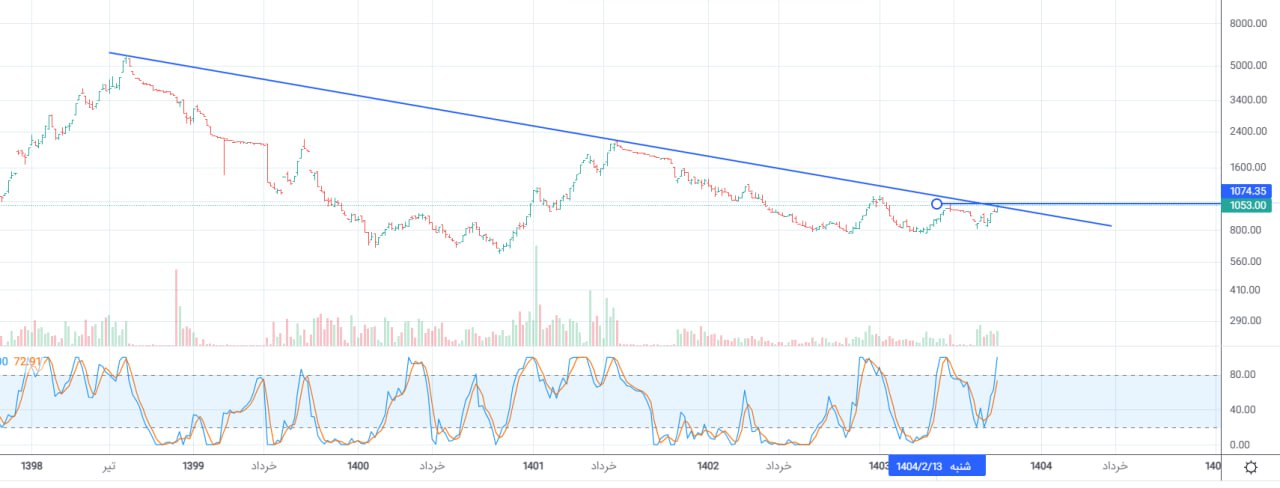Click the green 1053.00 current price label
The height and width of the screenshot is (488, 1280).
coord(1248,205)
